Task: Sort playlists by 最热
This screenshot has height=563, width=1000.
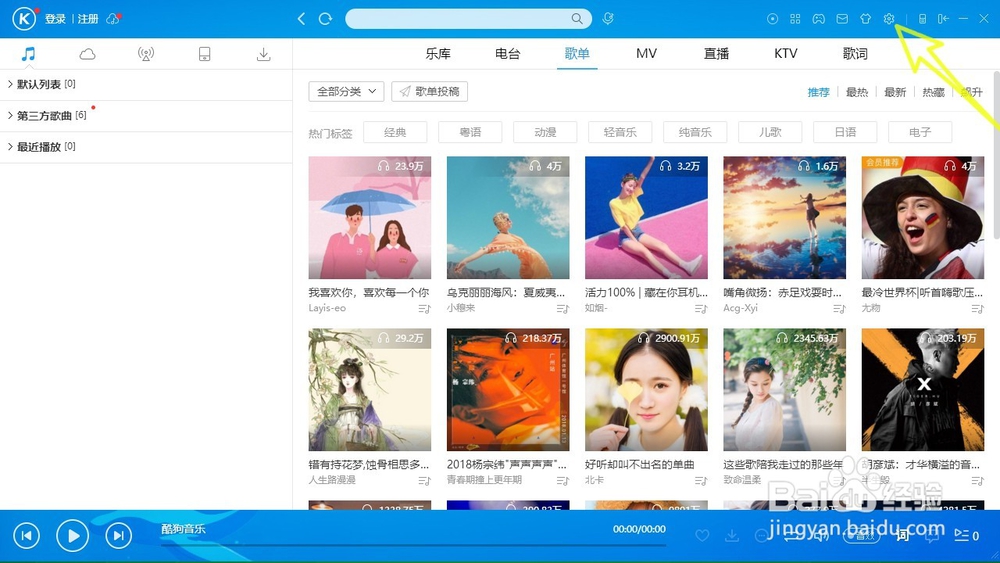Action: 857,92
